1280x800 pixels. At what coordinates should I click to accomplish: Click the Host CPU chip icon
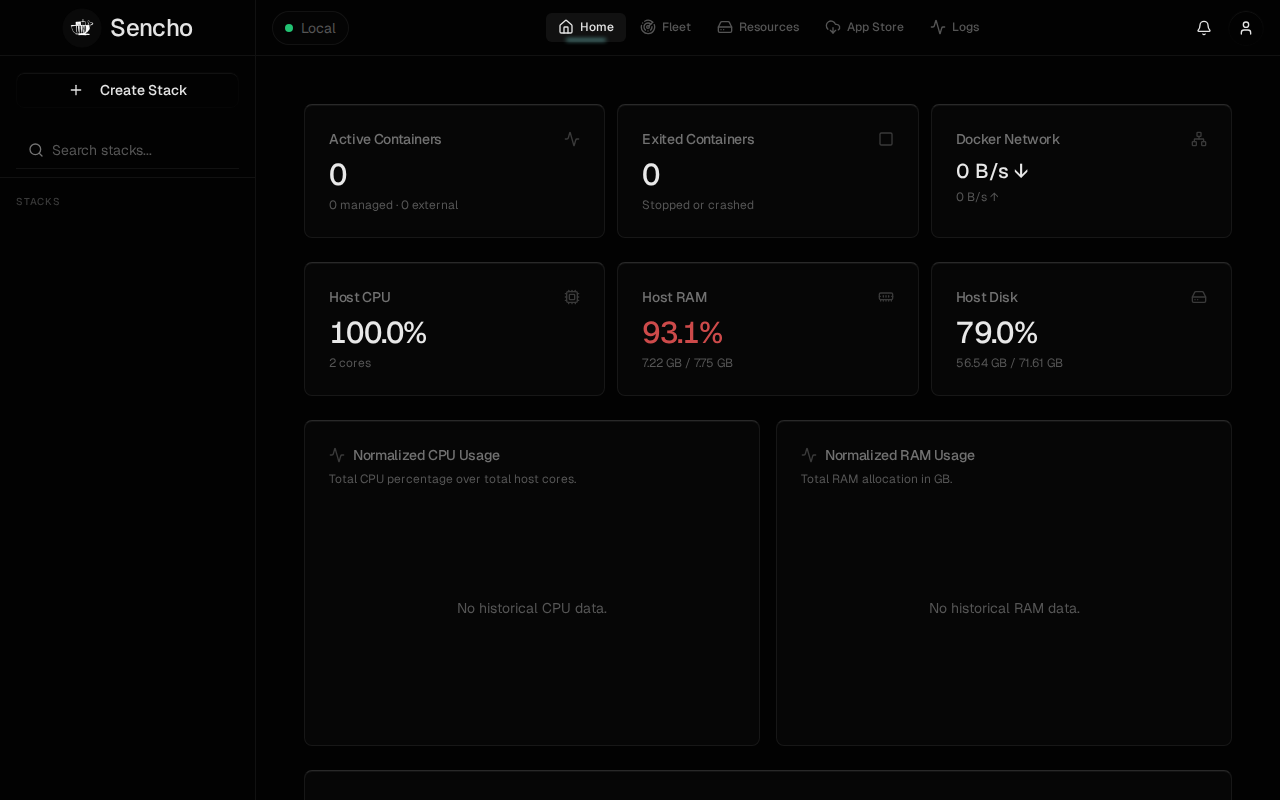572,297
